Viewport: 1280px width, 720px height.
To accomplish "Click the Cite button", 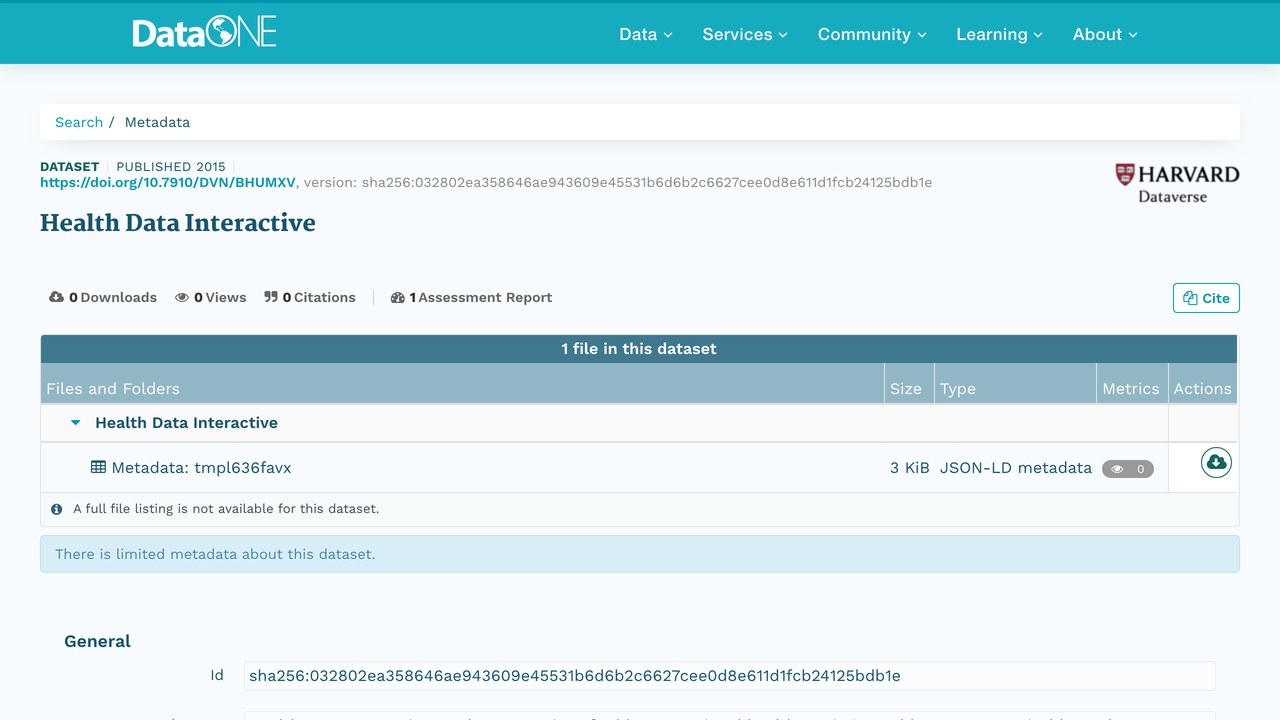I will 1206,298.
